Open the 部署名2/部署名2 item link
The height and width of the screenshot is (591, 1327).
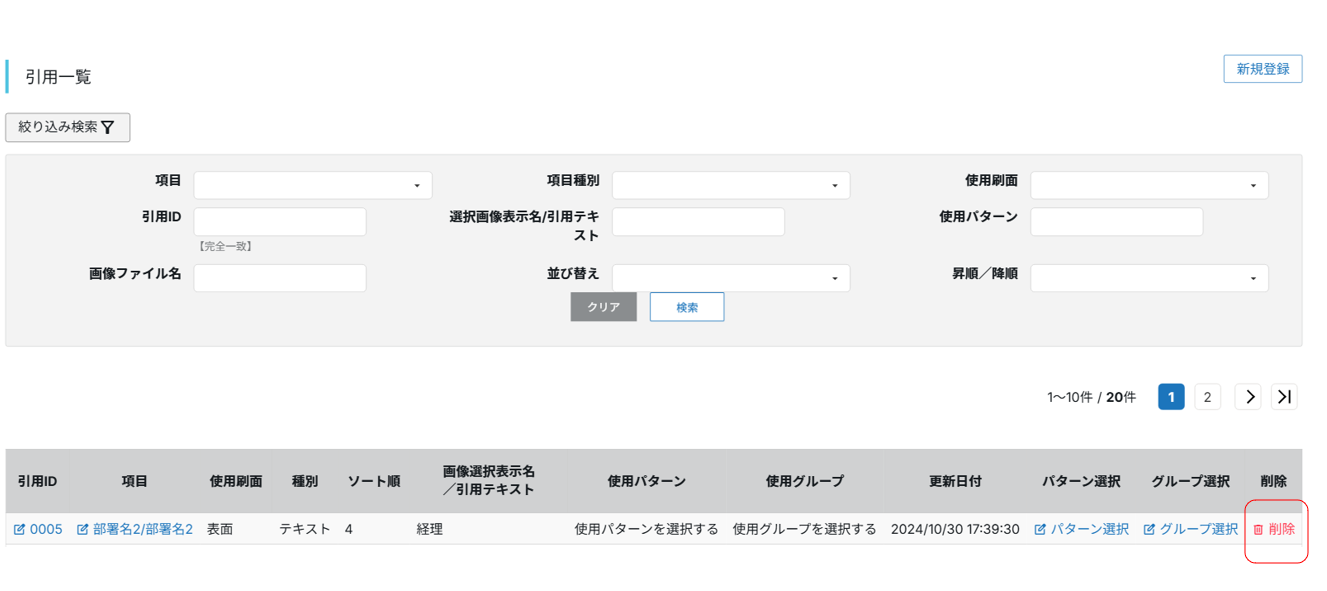pyautogui.click(x=135, y=529)
